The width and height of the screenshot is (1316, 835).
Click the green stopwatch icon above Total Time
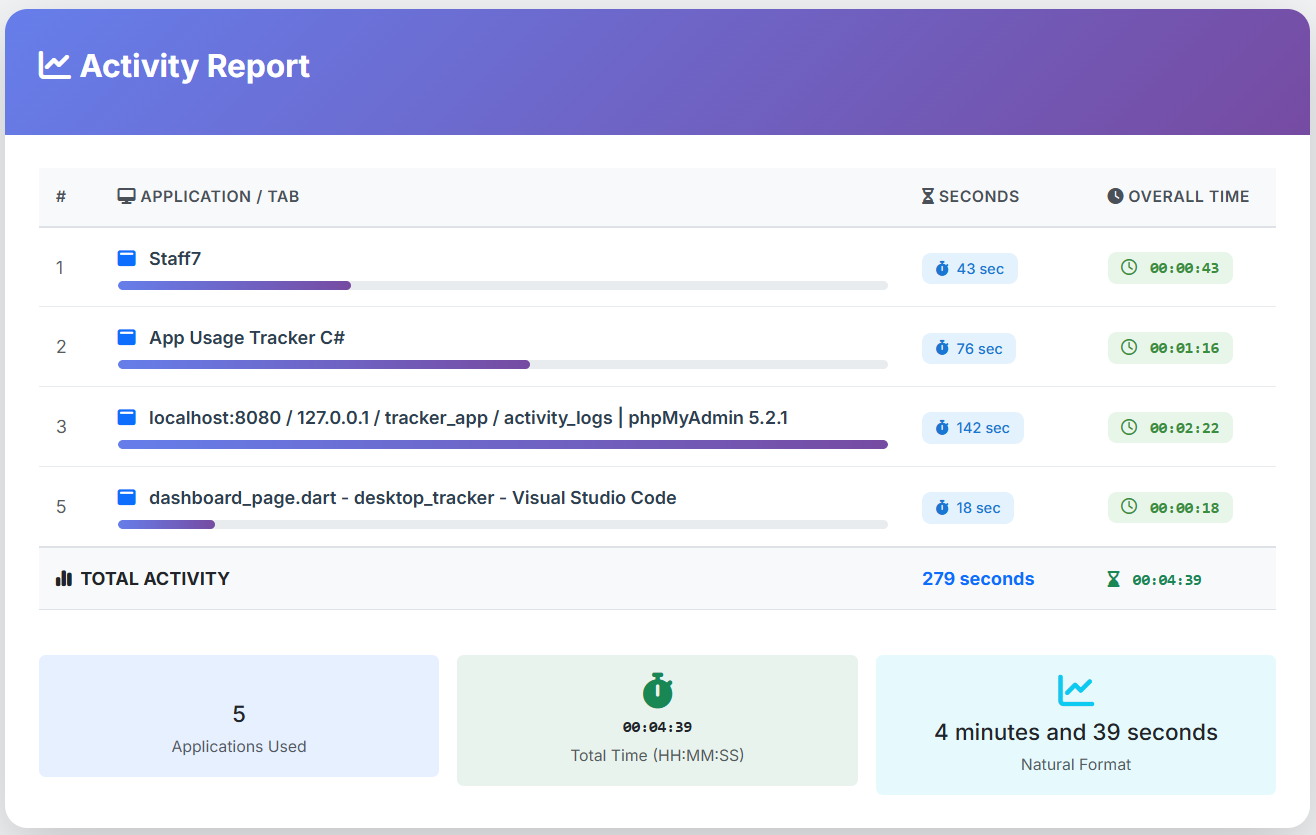[657, 691]
